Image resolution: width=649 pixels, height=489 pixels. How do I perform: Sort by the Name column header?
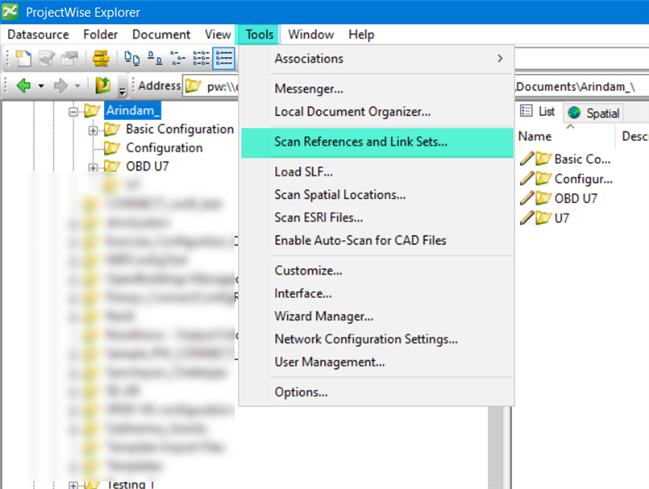coord(535,136)
